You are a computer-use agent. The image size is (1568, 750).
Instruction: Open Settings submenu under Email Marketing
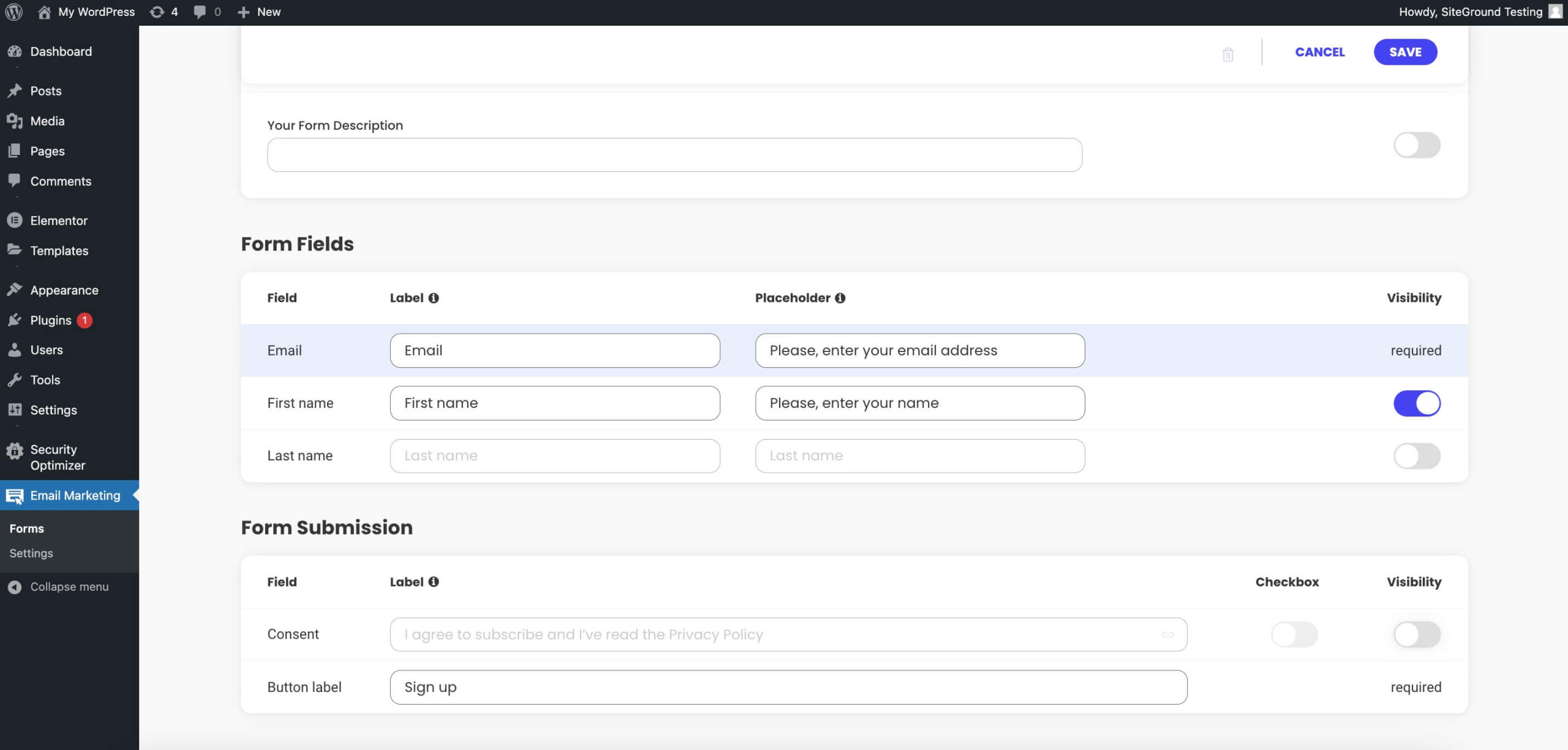(x=31, y=553)
